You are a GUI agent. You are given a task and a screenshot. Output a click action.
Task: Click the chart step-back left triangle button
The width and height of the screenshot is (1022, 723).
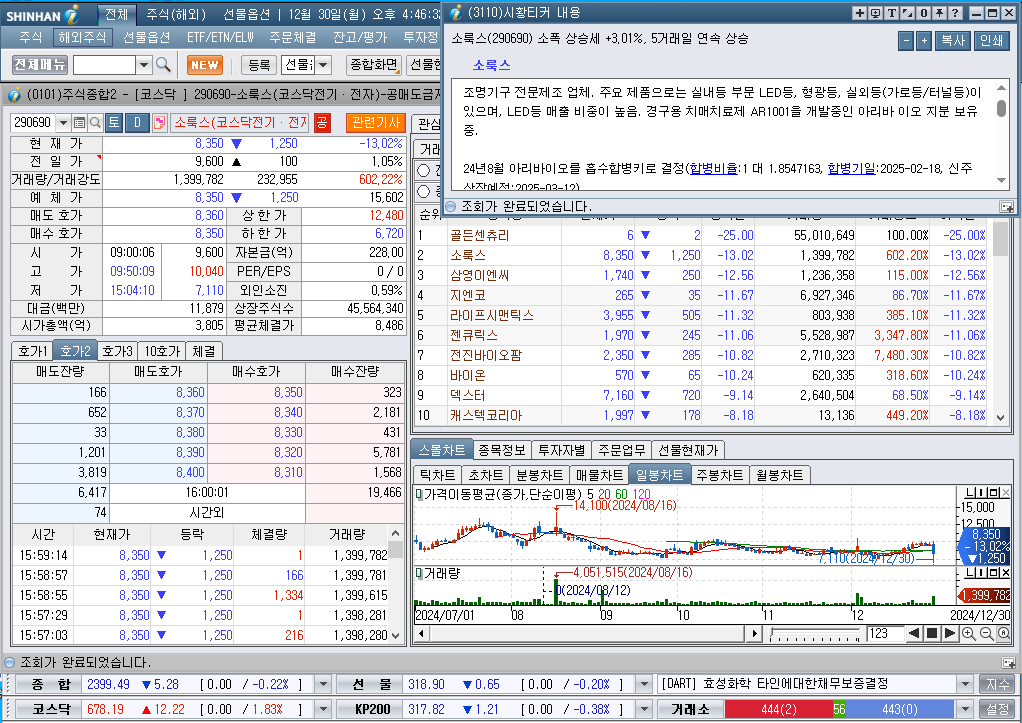(x=914, y=633)
